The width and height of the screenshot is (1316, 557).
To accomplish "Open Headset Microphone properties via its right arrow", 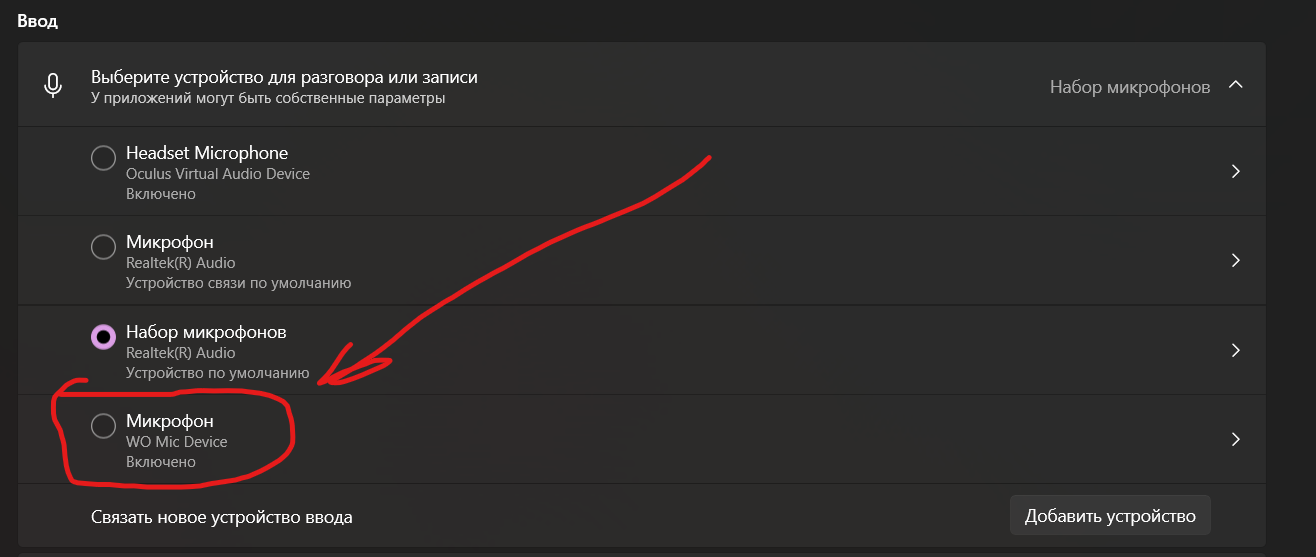I will coord(1235,171).
